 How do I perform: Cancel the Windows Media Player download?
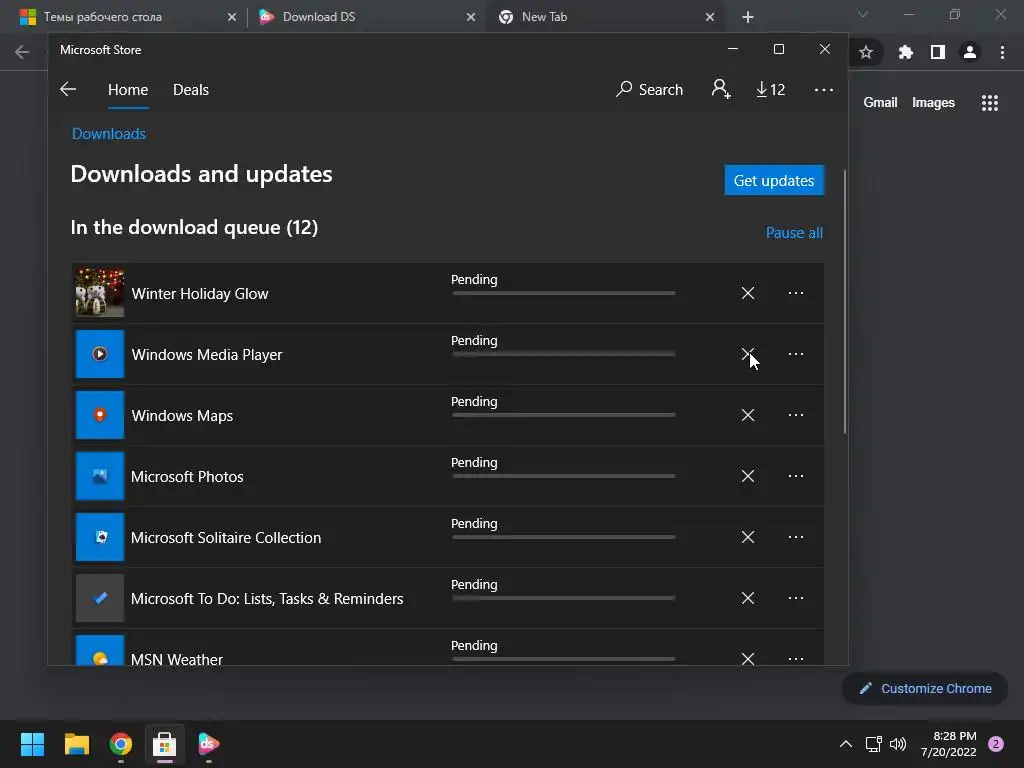[x=748, y=354]
